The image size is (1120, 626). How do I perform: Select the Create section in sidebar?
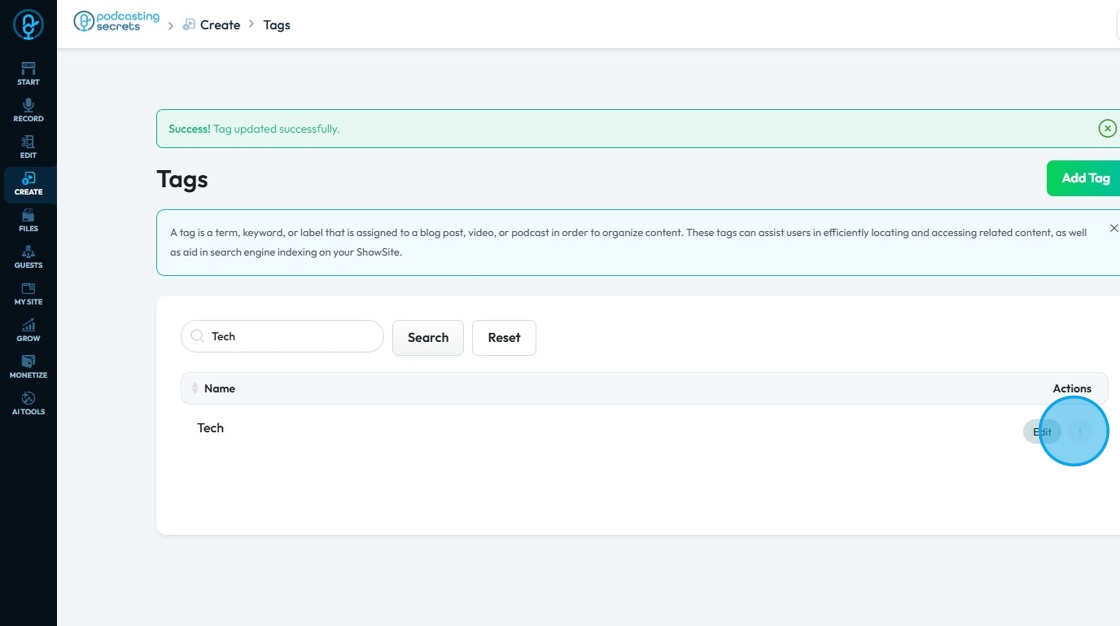pos(29,184)
